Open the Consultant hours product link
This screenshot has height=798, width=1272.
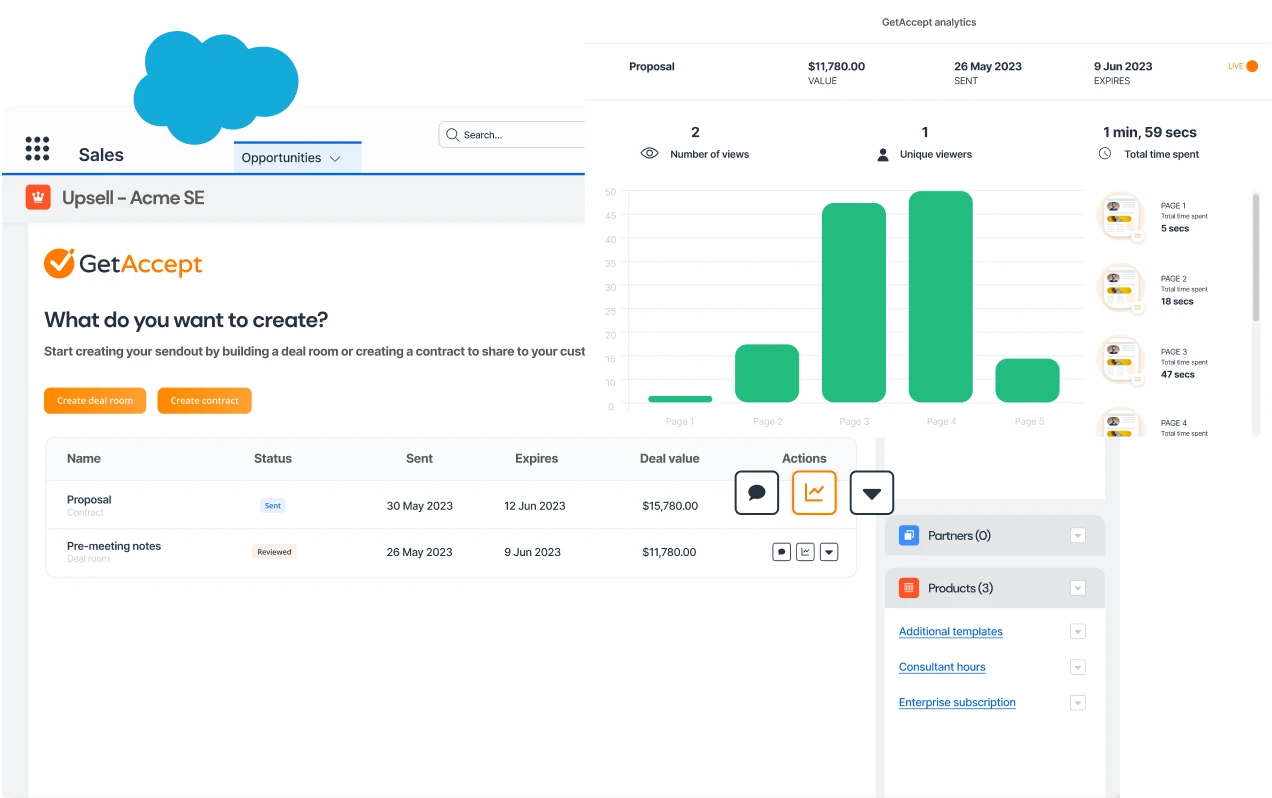tap(942, 667)
